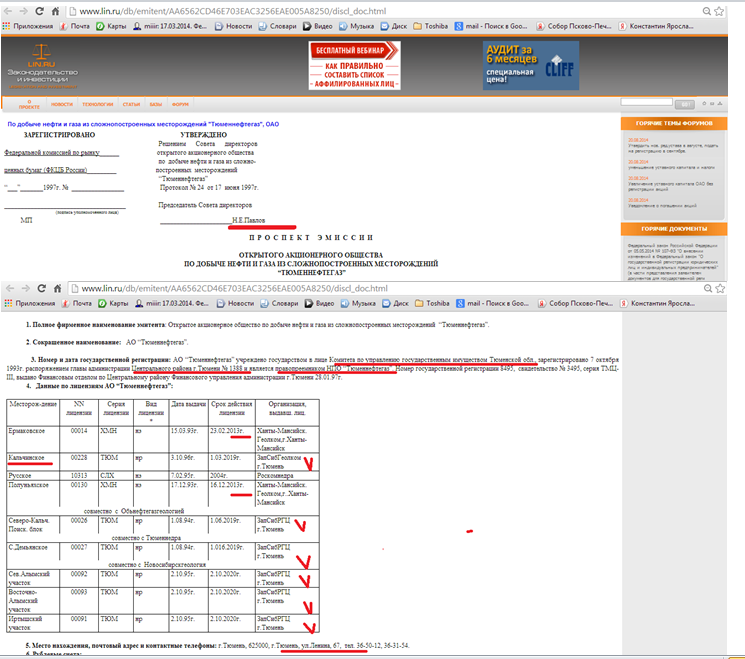This screenshot has height=659, width=745.
Task: Click the sitemap icon beside search button
Action: (x=720, y=104)
